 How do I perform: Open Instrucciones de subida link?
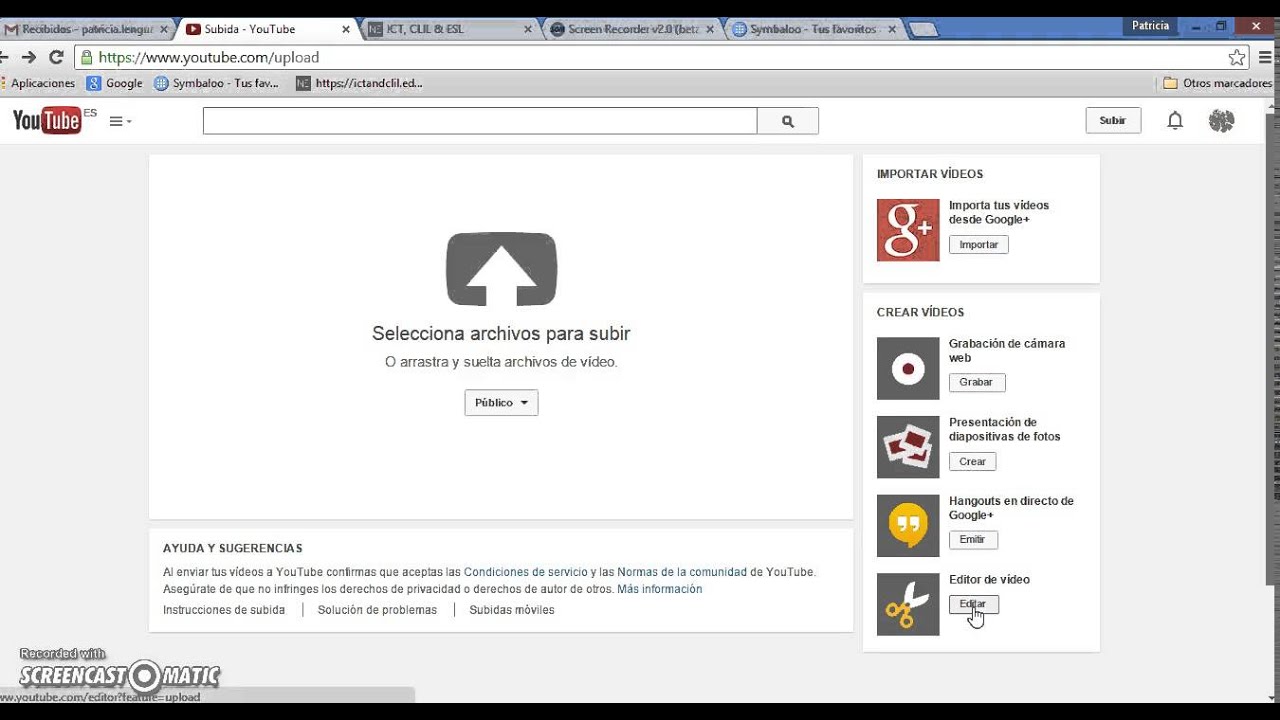click(224, 610)
